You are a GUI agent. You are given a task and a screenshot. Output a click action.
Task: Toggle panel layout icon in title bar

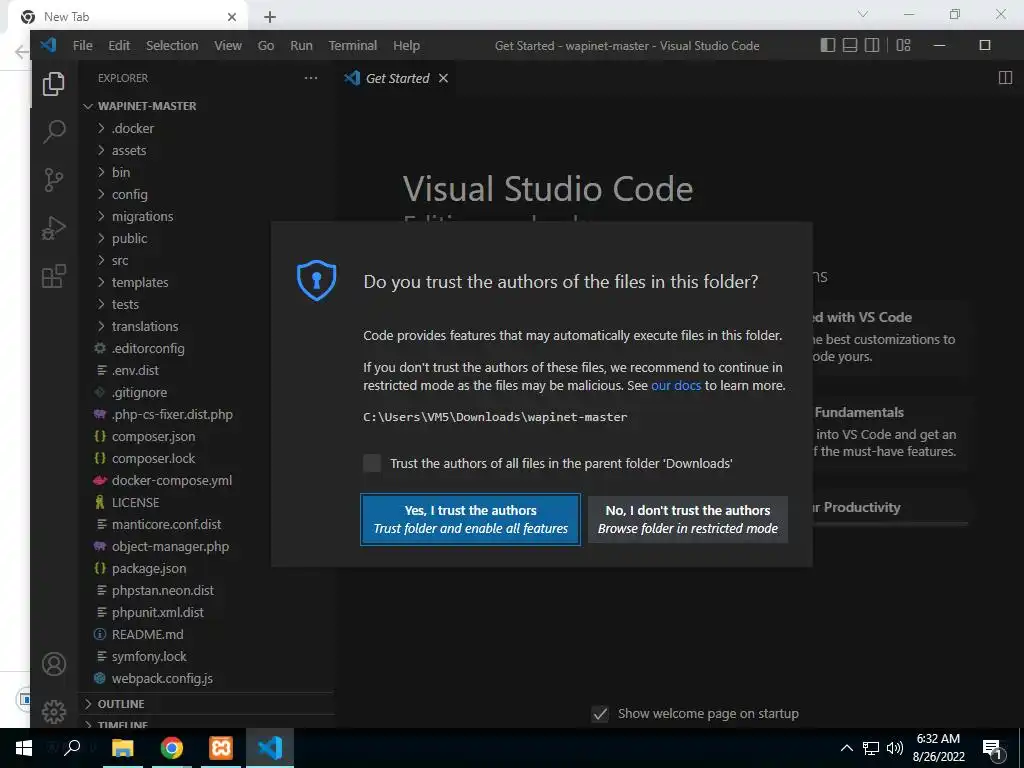coord(850,45)
